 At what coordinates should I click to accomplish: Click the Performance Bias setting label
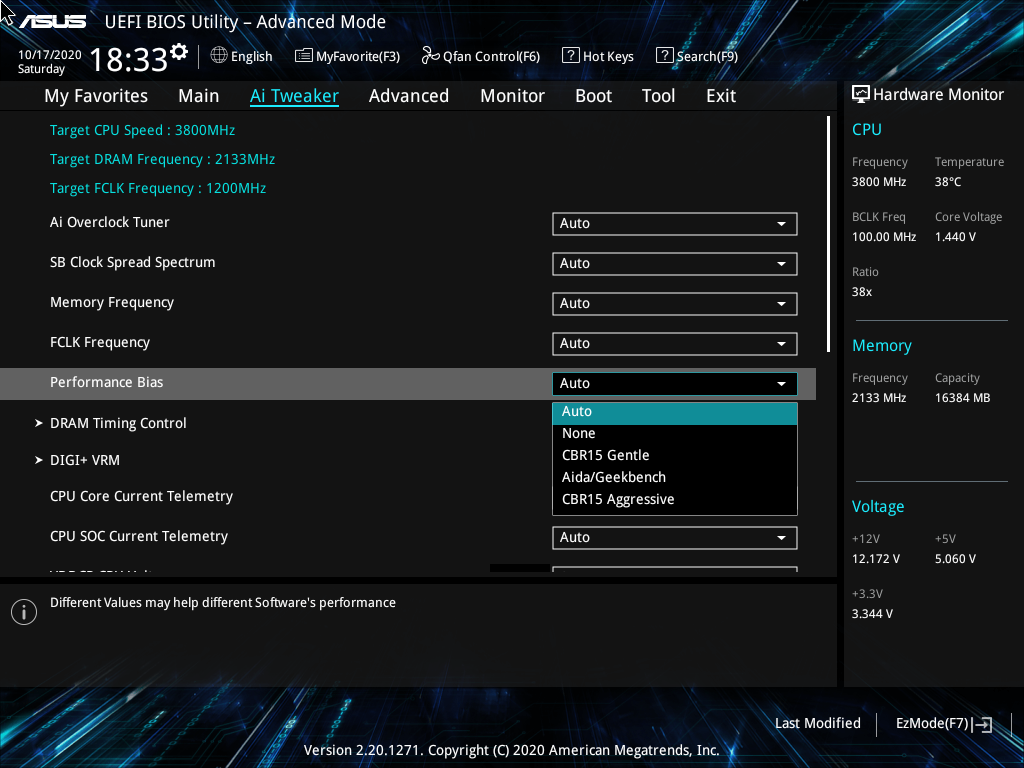[x=106, y=382]
